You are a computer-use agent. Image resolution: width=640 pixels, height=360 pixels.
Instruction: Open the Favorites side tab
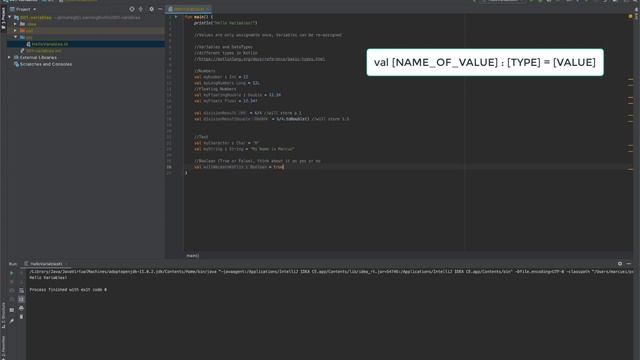coord(3,347)
